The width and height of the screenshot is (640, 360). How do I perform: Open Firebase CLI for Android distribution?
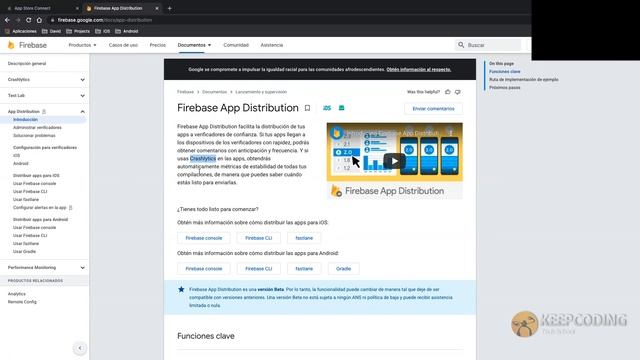[x=258, y=269]
